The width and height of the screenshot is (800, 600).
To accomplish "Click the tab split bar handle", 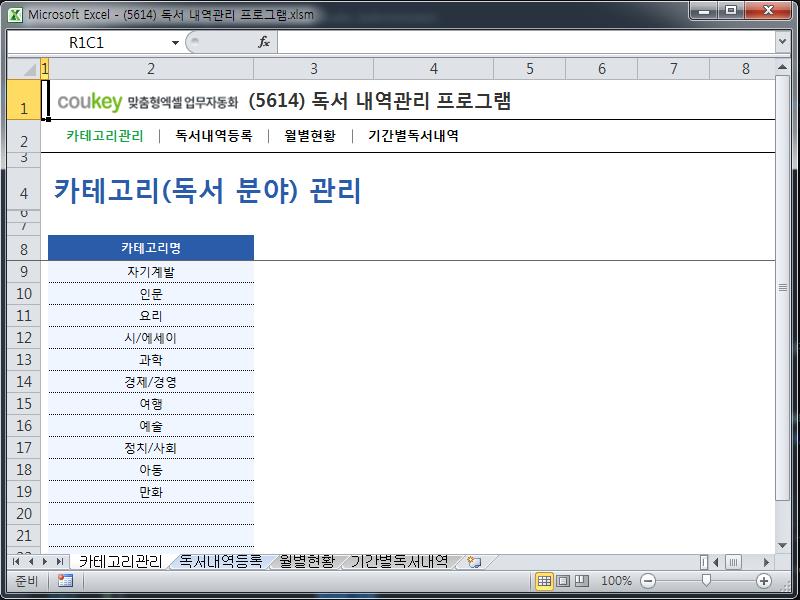I will 704,562.
